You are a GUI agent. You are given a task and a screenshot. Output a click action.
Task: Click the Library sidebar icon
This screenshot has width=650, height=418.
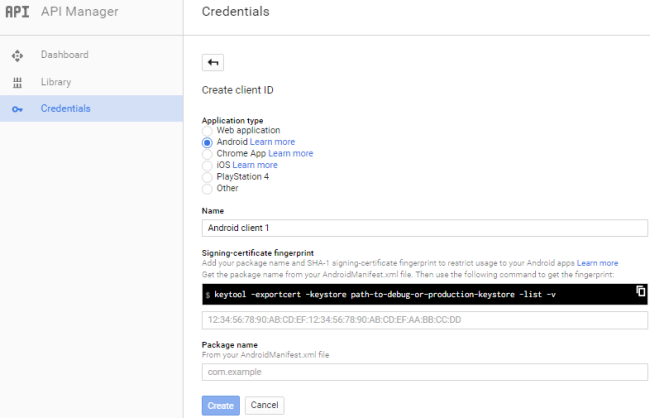click(17, 82)
